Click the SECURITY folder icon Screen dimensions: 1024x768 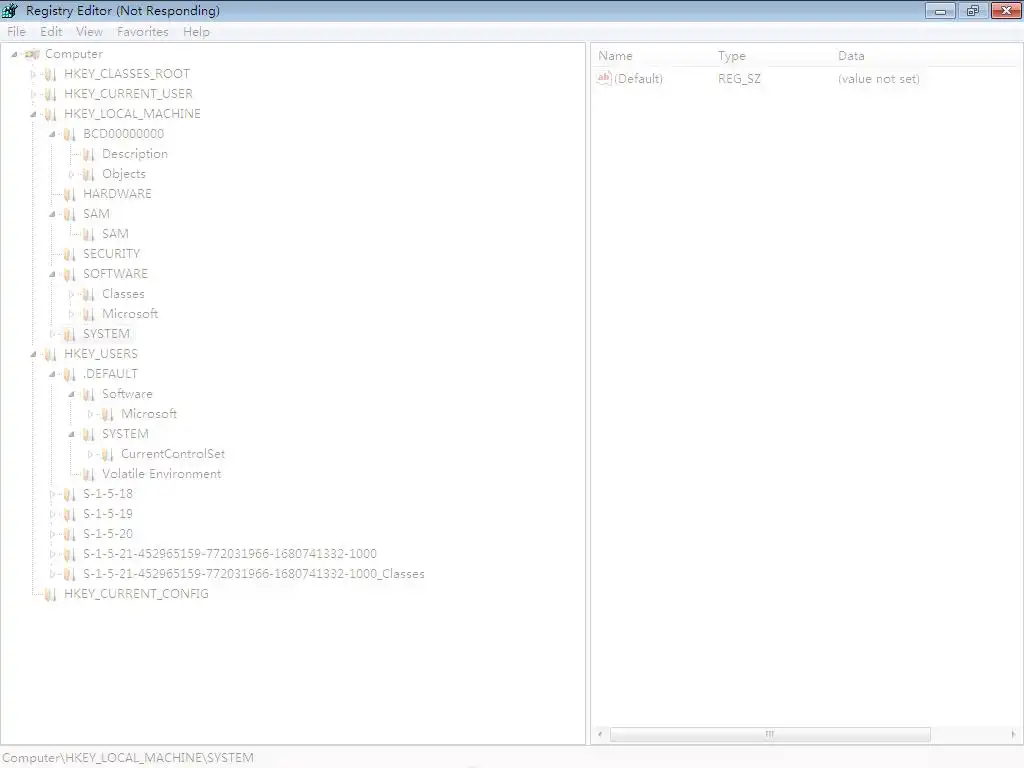[x=69, y=254]
